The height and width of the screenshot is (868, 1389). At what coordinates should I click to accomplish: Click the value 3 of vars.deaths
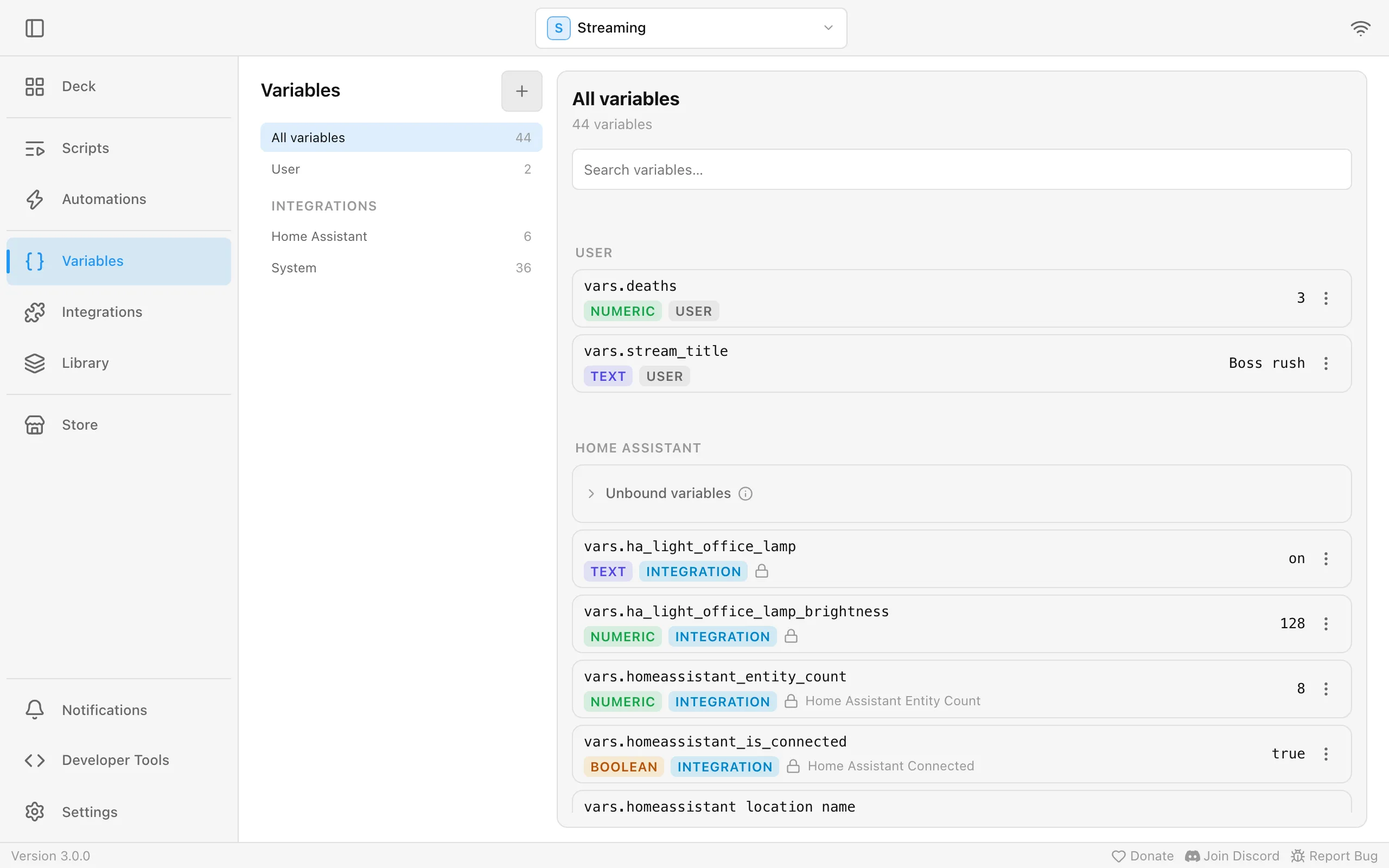click(x=1301, y=298)
